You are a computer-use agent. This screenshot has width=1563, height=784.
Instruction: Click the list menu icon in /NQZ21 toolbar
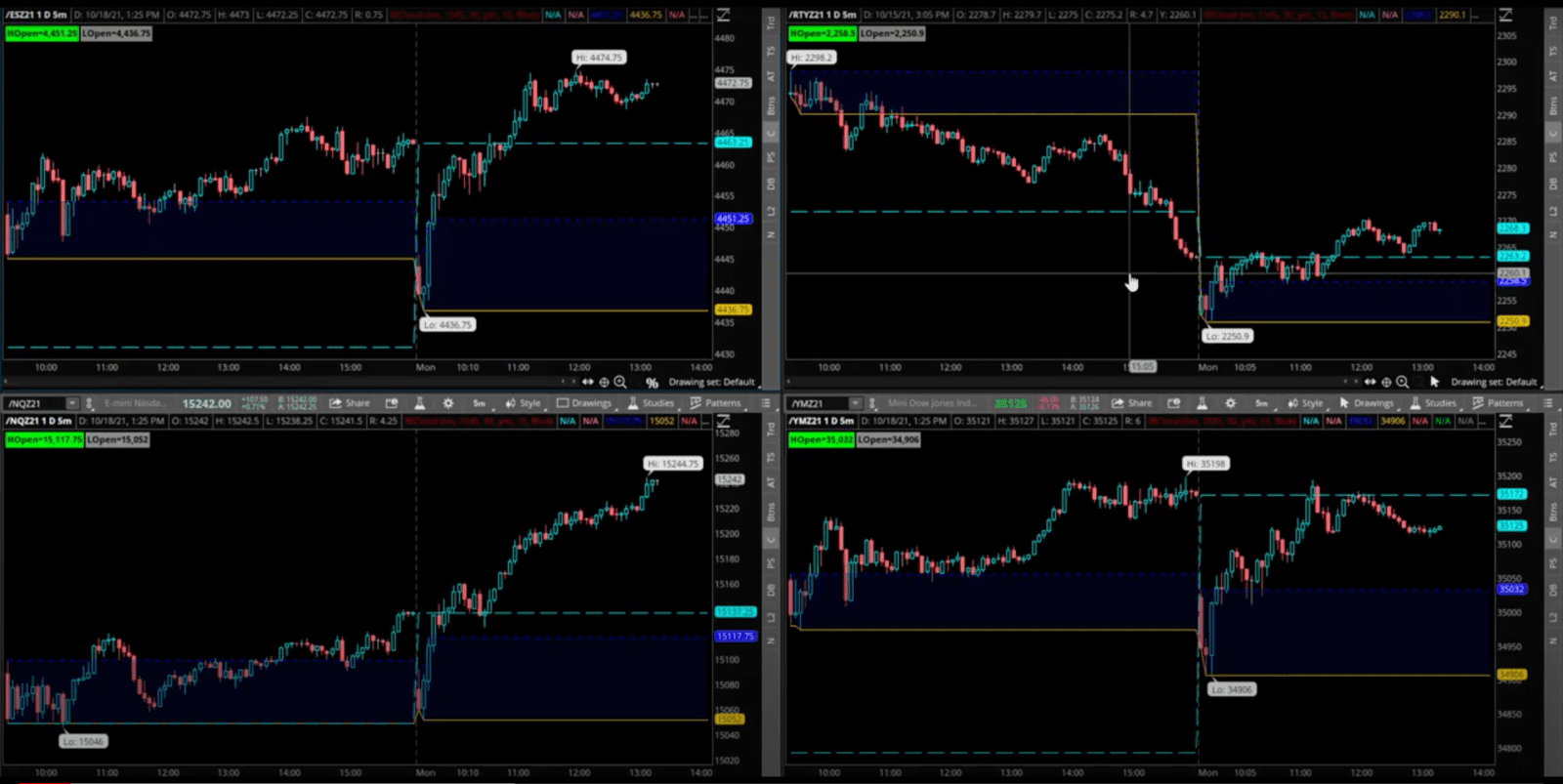[766, 403]
